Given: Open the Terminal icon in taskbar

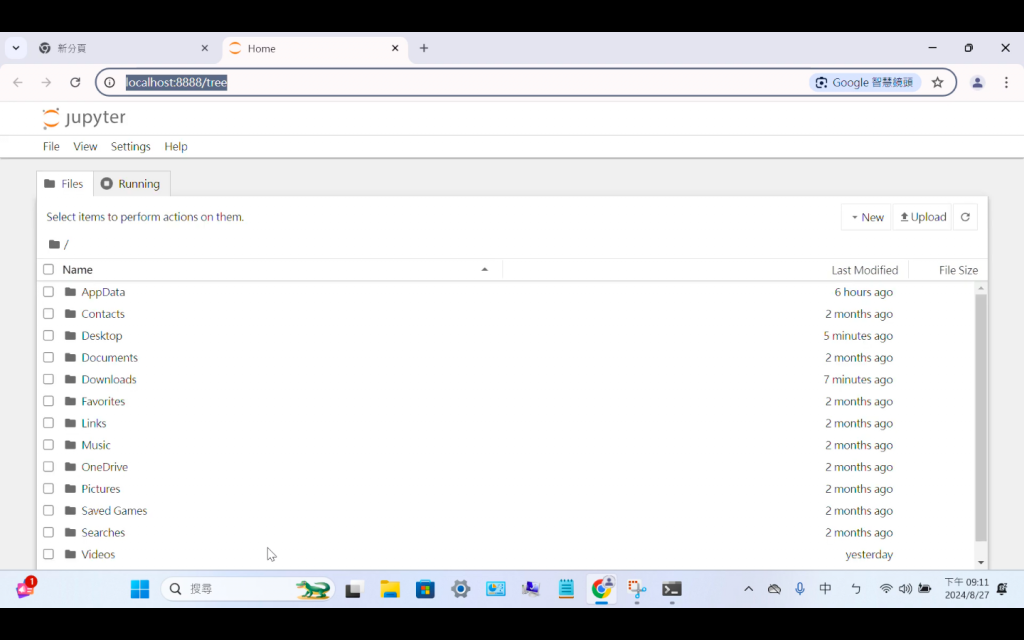Looking at the screenshot, I should pos(672,589).
